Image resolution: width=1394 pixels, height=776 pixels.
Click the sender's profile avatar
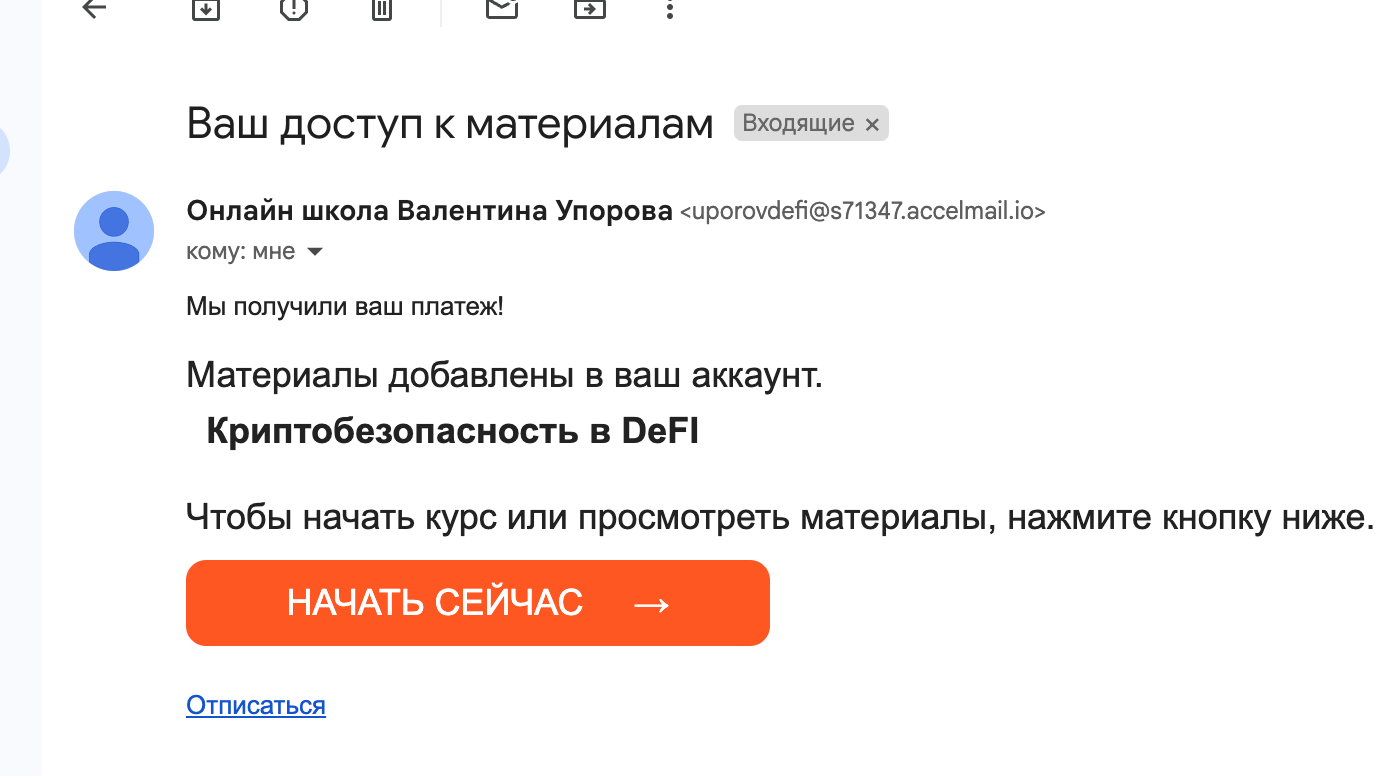114,231
